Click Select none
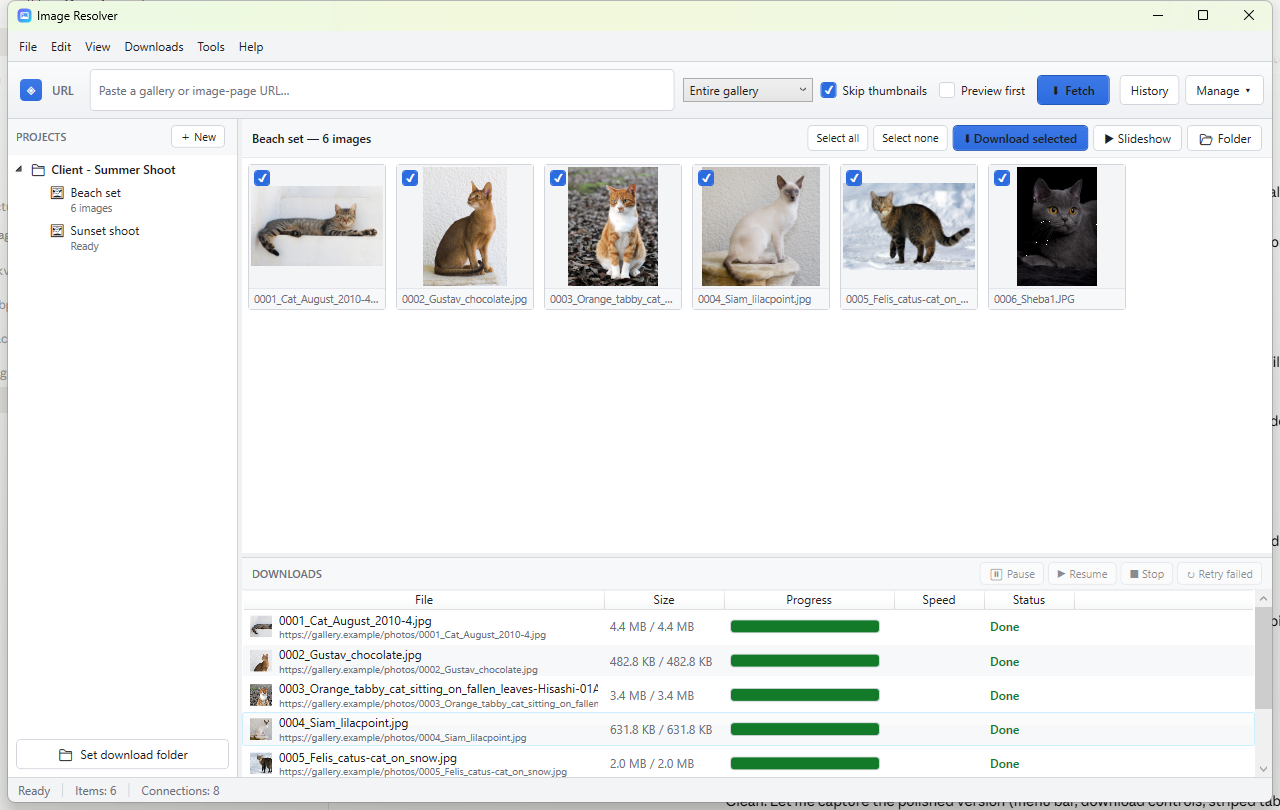1280x810 pixels. (x=910, y=138)
